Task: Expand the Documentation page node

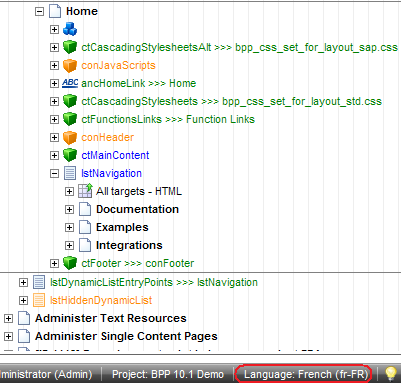Action: pos(69,209)
